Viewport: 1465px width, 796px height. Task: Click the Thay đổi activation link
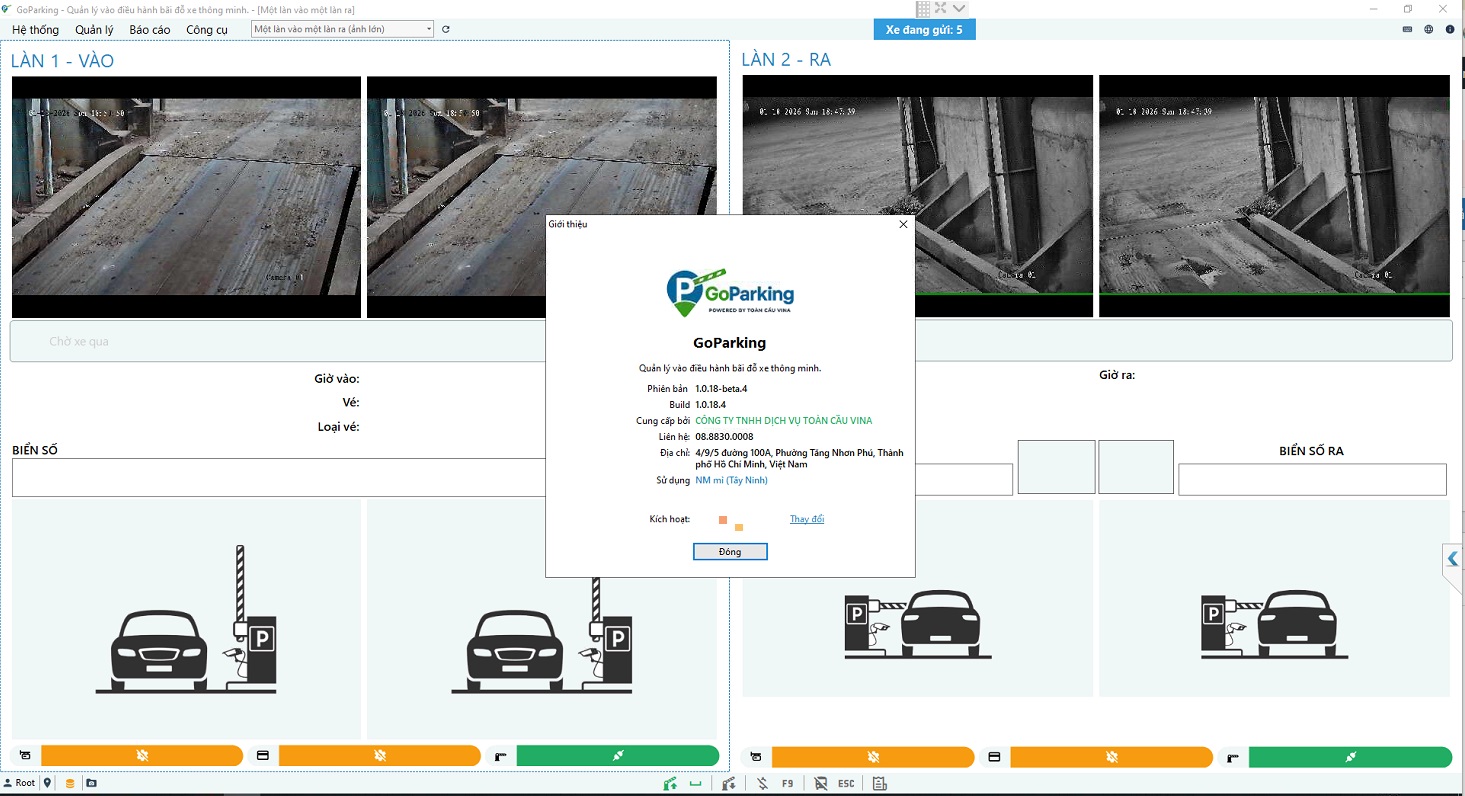click(806, 519)
